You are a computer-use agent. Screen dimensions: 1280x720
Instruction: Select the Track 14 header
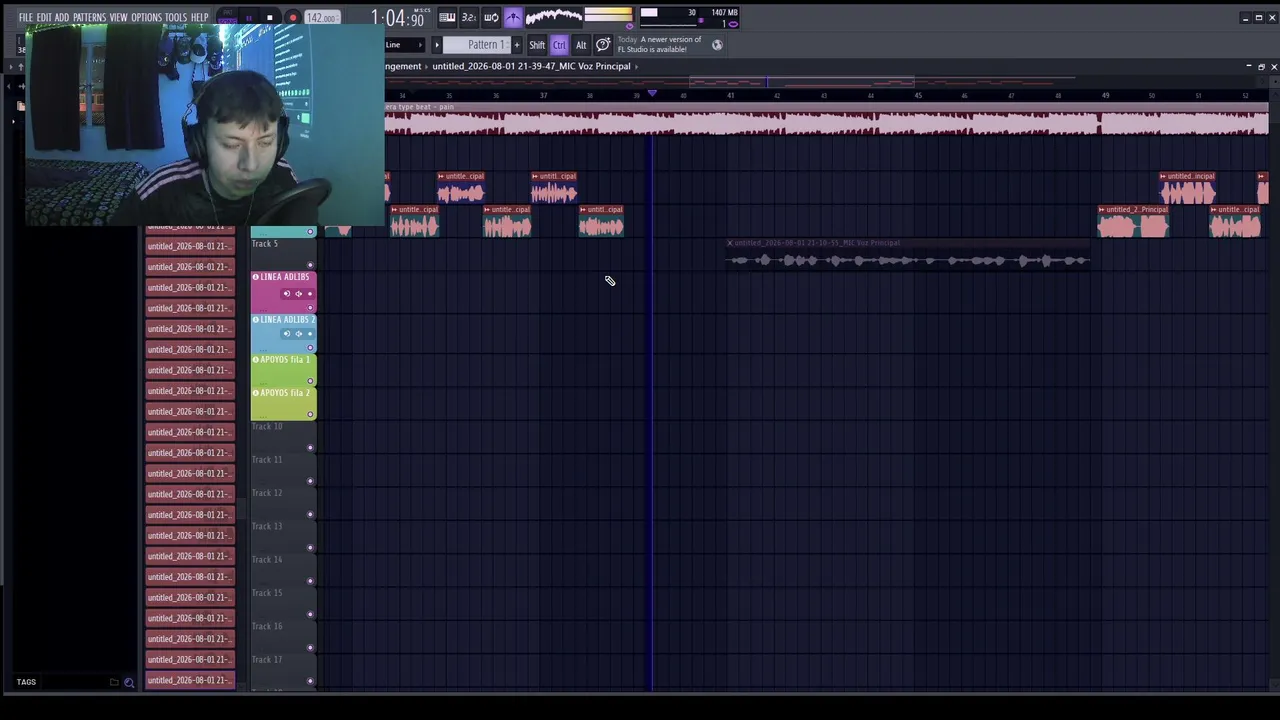pos(283,570)
